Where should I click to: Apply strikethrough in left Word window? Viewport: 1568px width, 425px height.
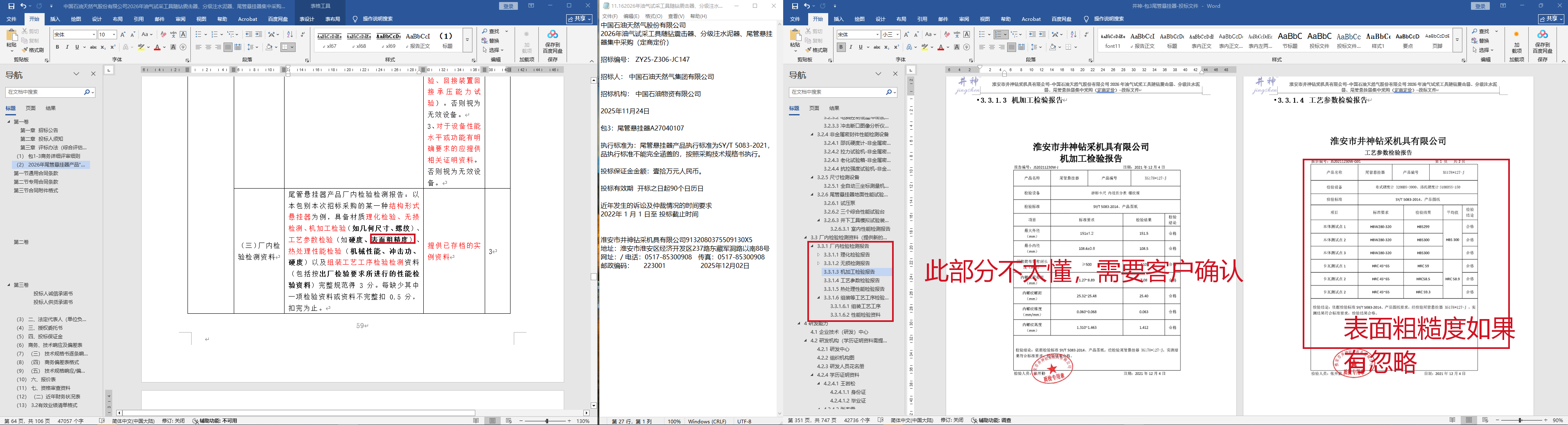pyautogui.click(x=93, y=47)
